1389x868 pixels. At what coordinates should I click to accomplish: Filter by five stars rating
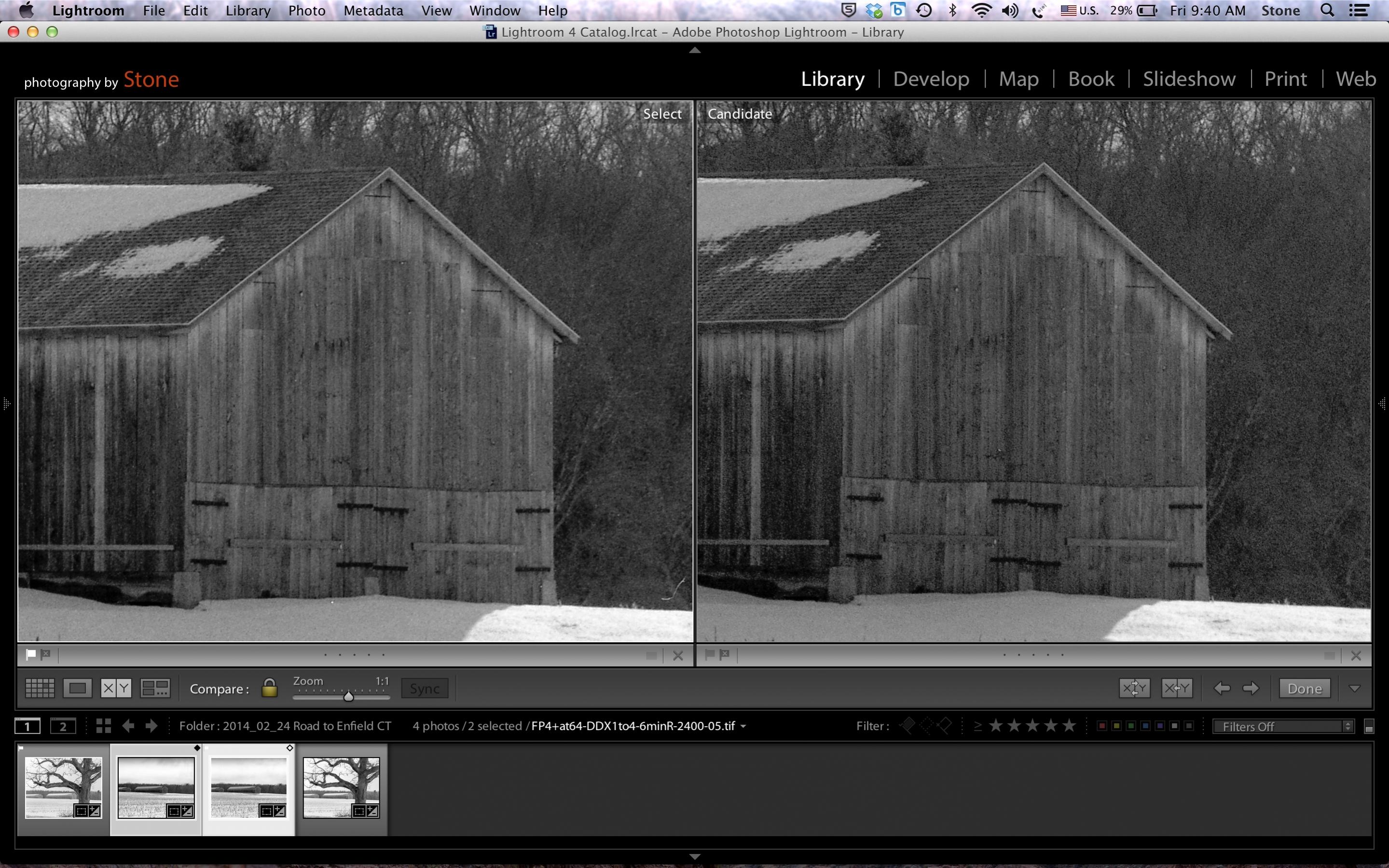point(1069,726)
